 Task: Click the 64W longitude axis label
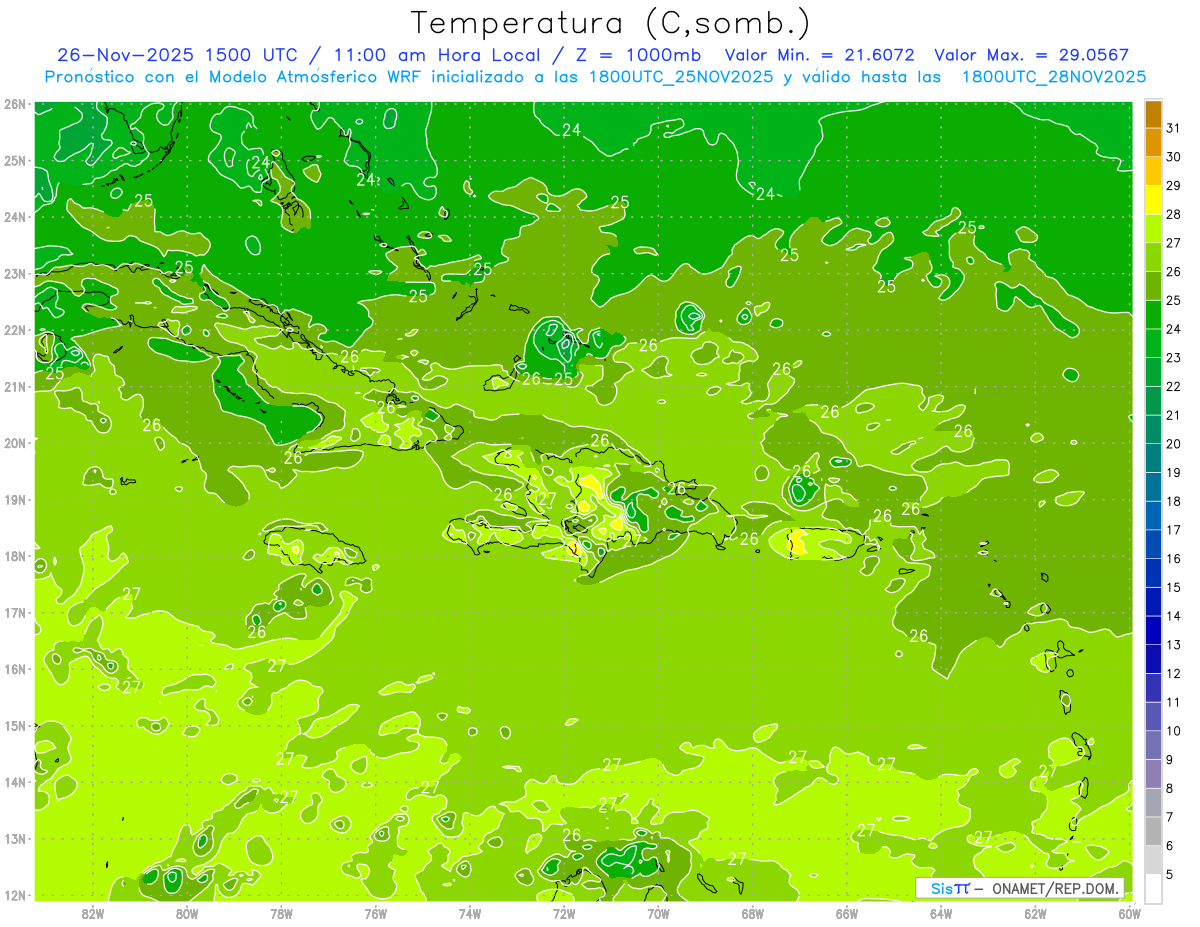point(941,913)
